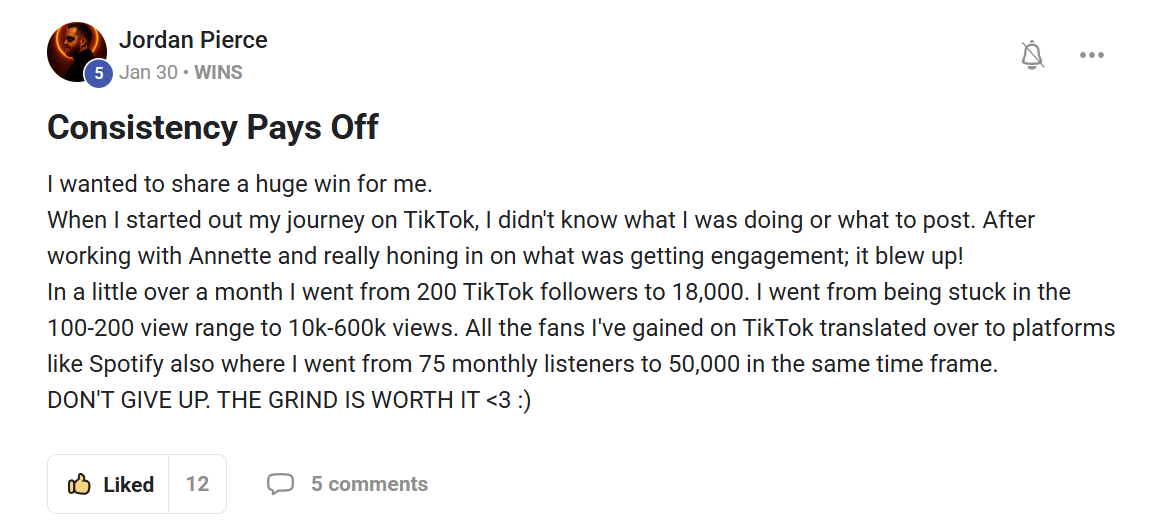1166x522 pixels.
Task: Toggle the post notification bell icon
Action: pos(1032,55)
